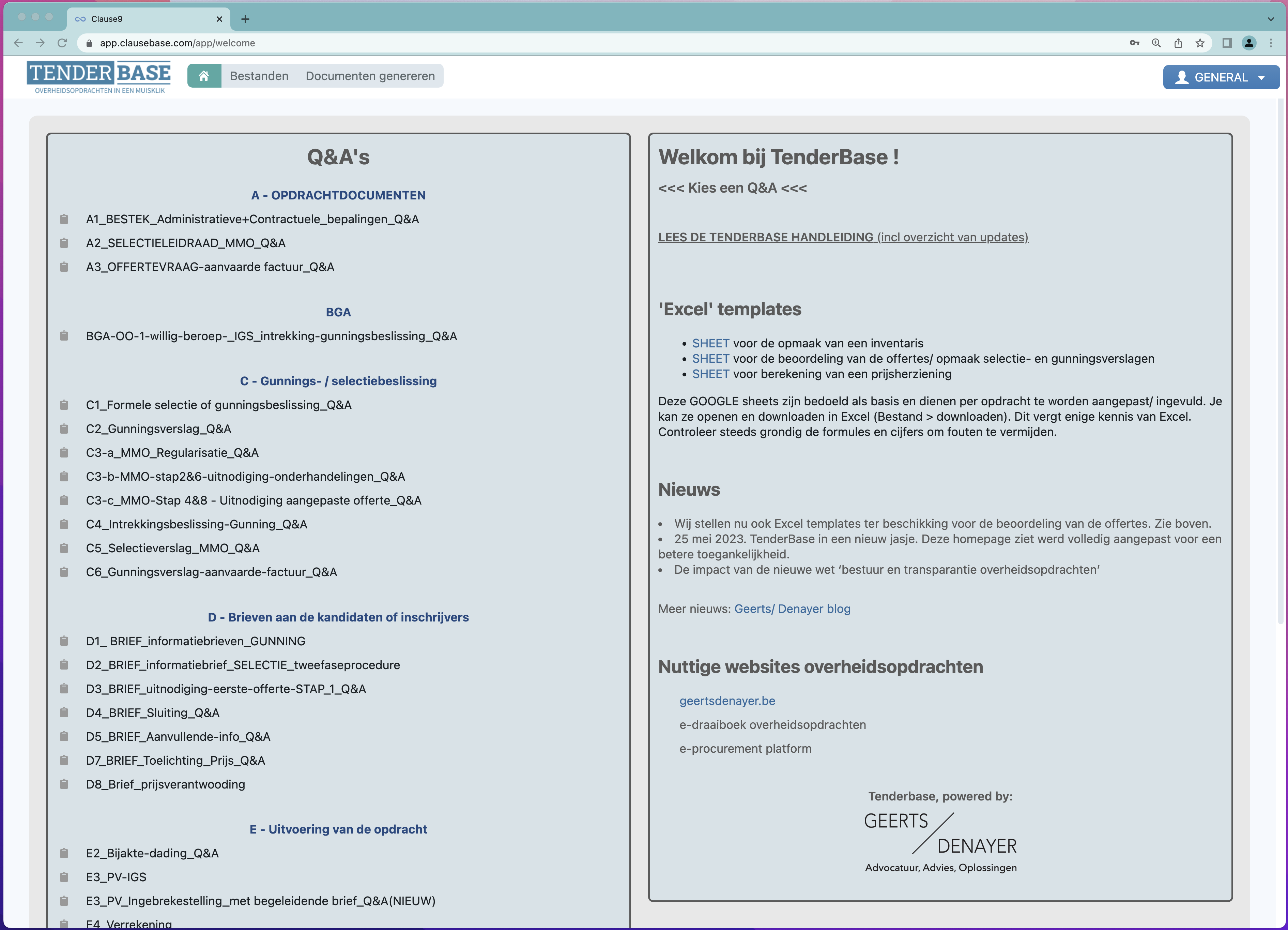
Task: Open the TenderBase handleiding link
Action: coord(843,238)
